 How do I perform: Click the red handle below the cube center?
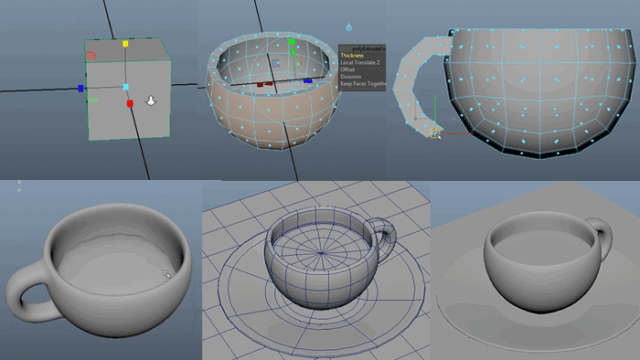pos(130,104)
